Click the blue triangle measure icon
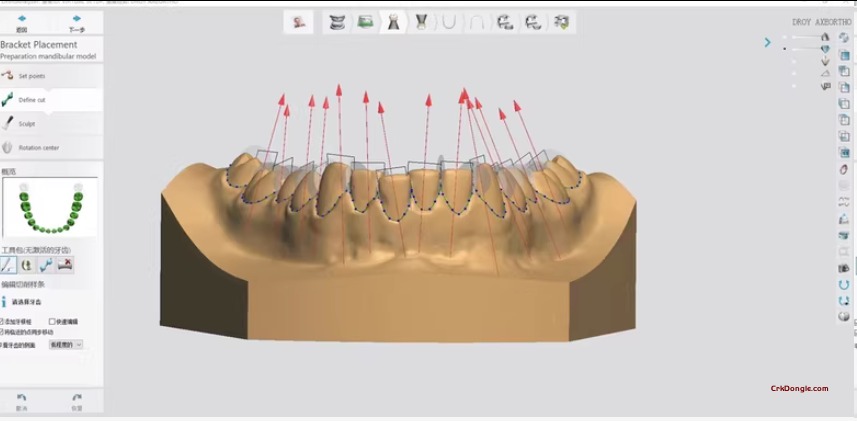The height and width of the screenshot is (421, 857). pos(843,219)
